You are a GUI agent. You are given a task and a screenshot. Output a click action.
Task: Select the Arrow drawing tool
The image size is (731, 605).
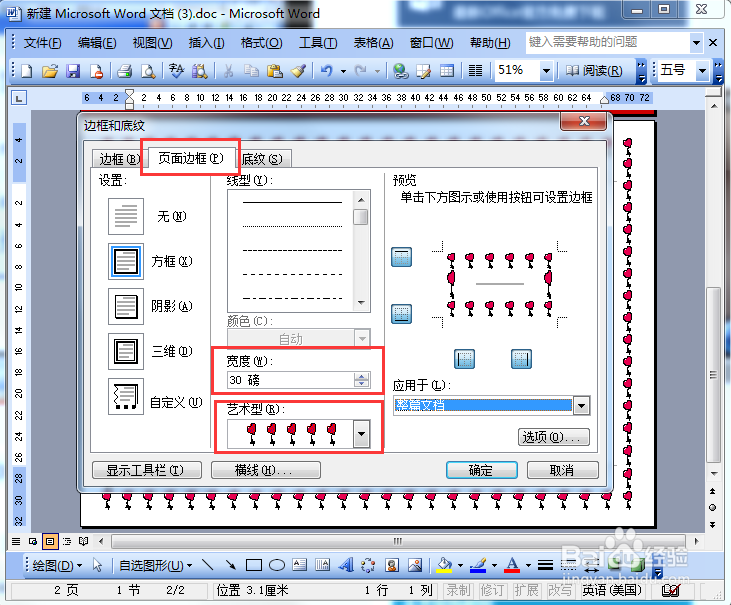(230, 565)
